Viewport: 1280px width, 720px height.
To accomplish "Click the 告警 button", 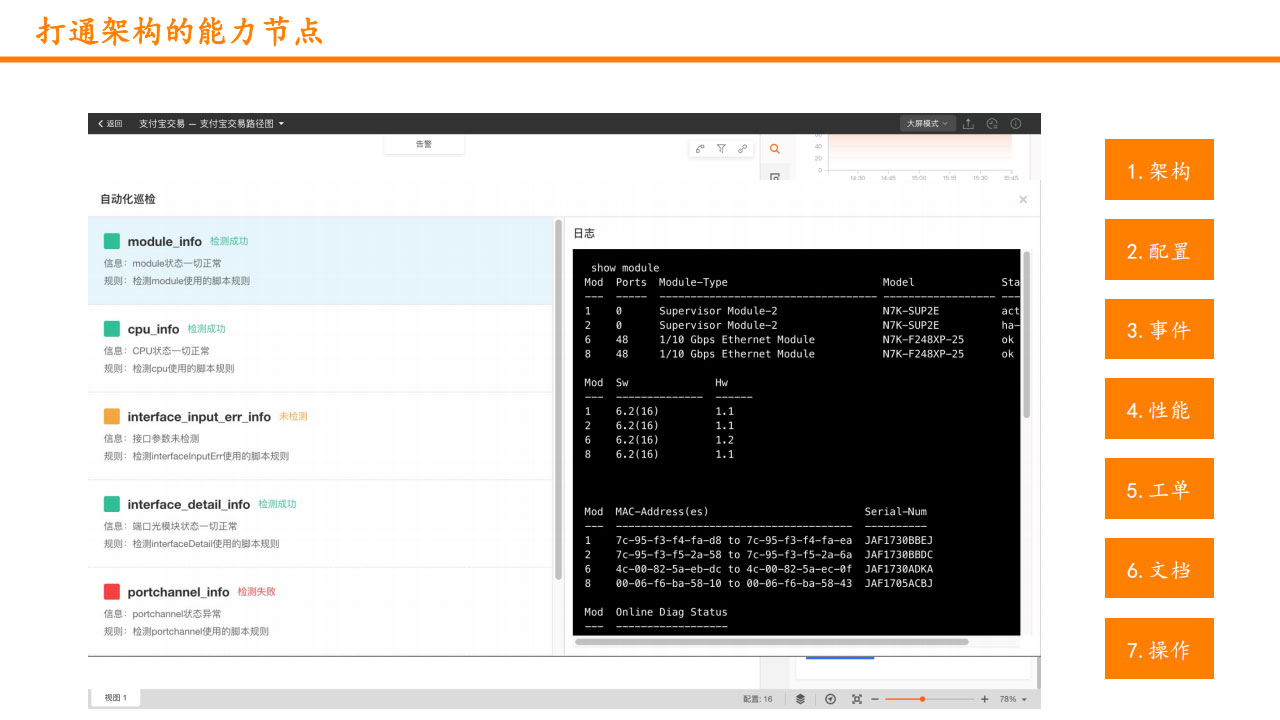I will point(424,145).
